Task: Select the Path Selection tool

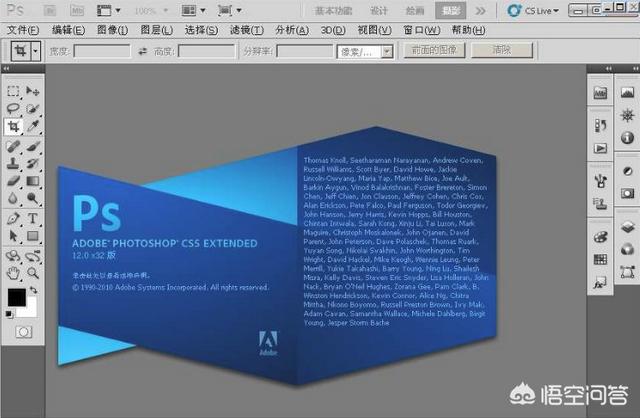Action: (13, 236)
